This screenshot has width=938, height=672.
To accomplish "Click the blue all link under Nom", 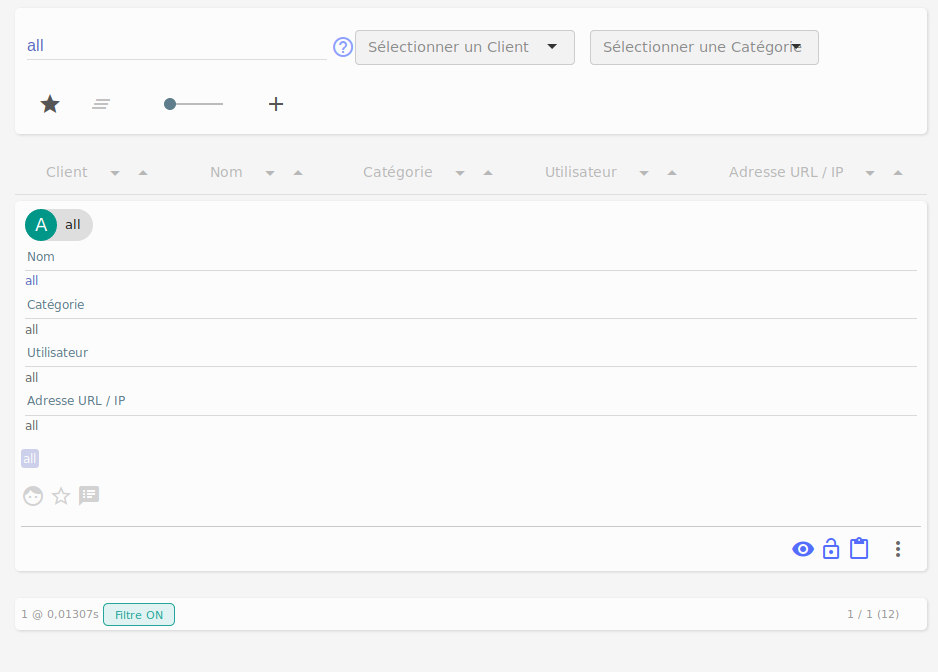I will tap(31, 280).
